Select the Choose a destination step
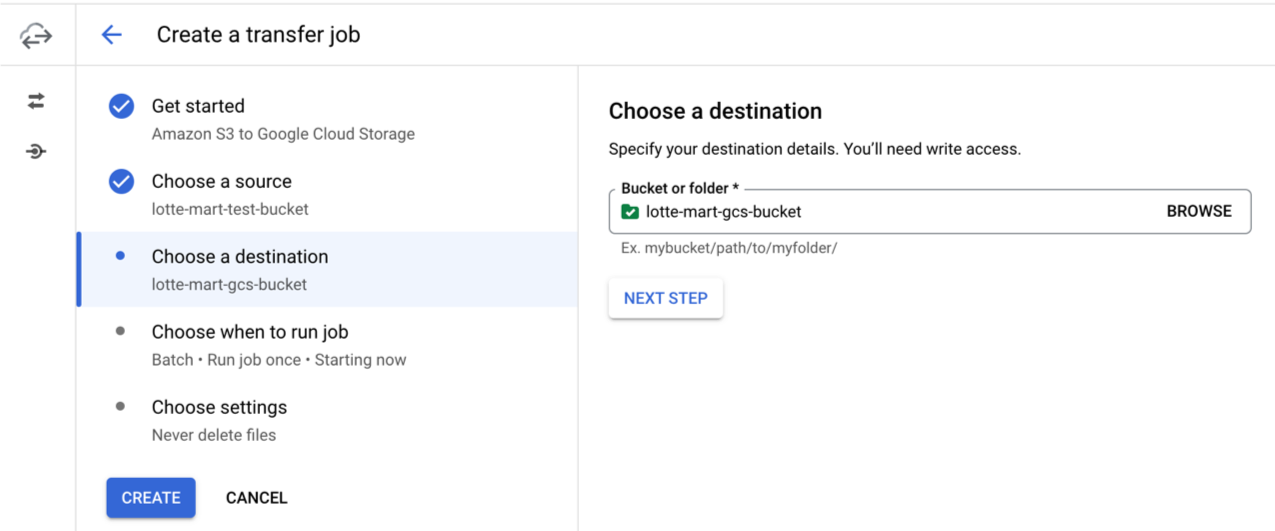1275x531 pixels. click(x=240, y=257)
